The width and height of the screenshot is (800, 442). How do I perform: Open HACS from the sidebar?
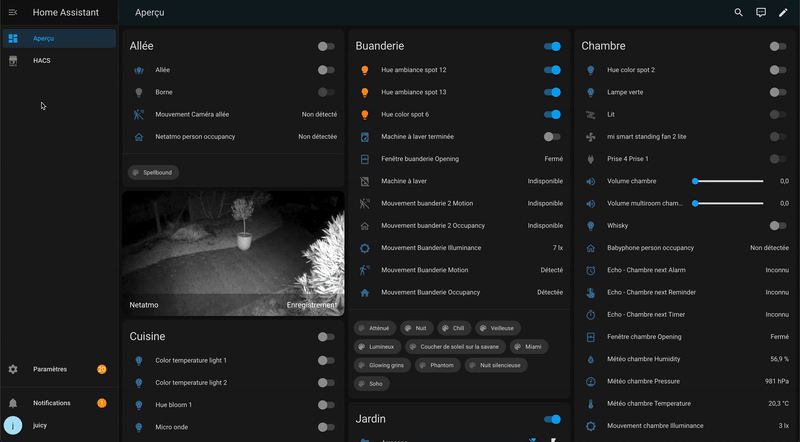(59, 60)
